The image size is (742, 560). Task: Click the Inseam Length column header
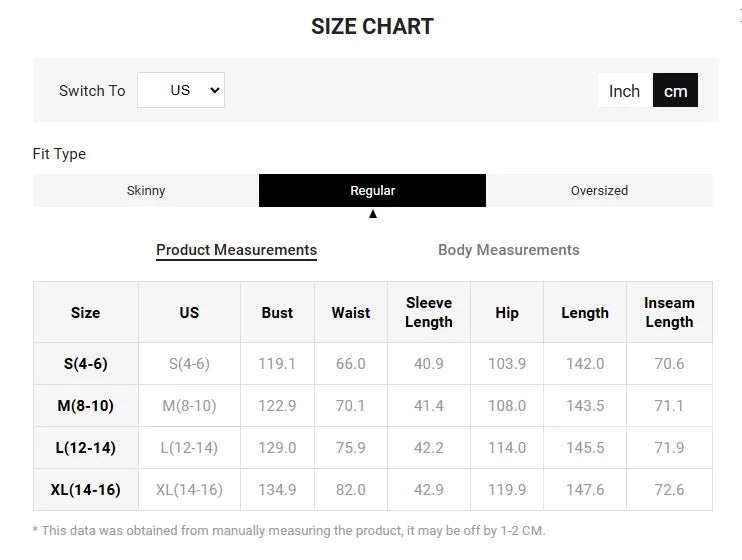click(x=669, y=313)
